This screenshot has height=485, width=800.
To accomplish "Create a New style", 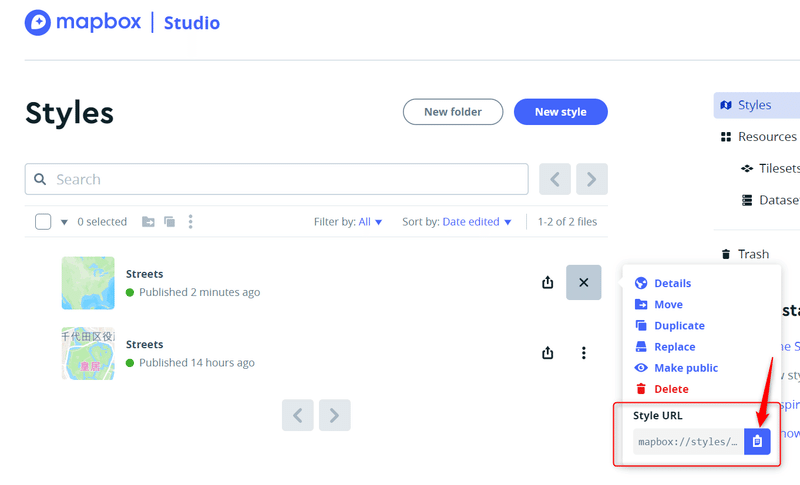I will coord(560,112).
